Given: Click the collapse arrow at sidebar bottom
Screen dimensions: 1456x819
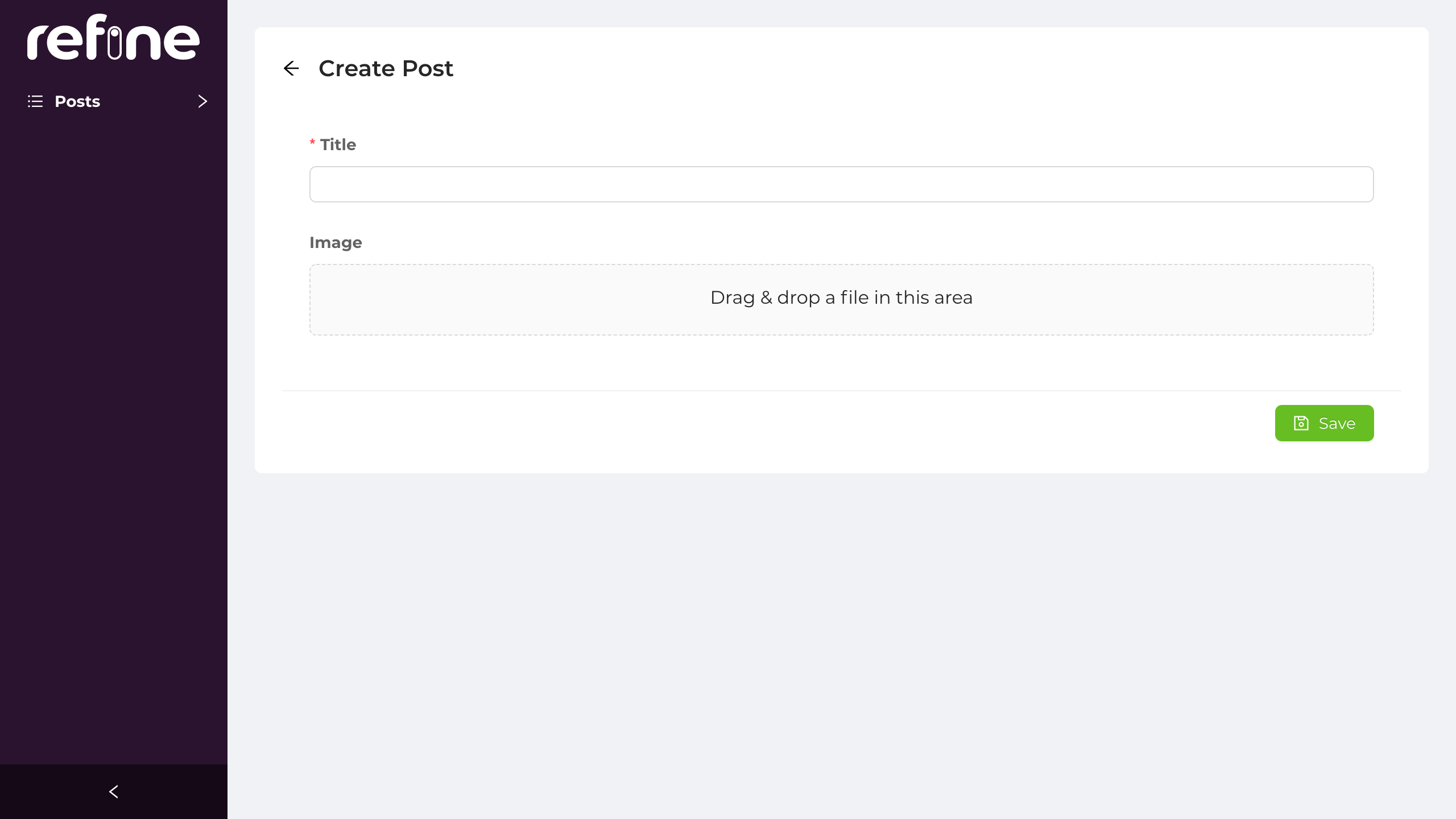Looking at the screenshot, I should (x=113, y=791).
